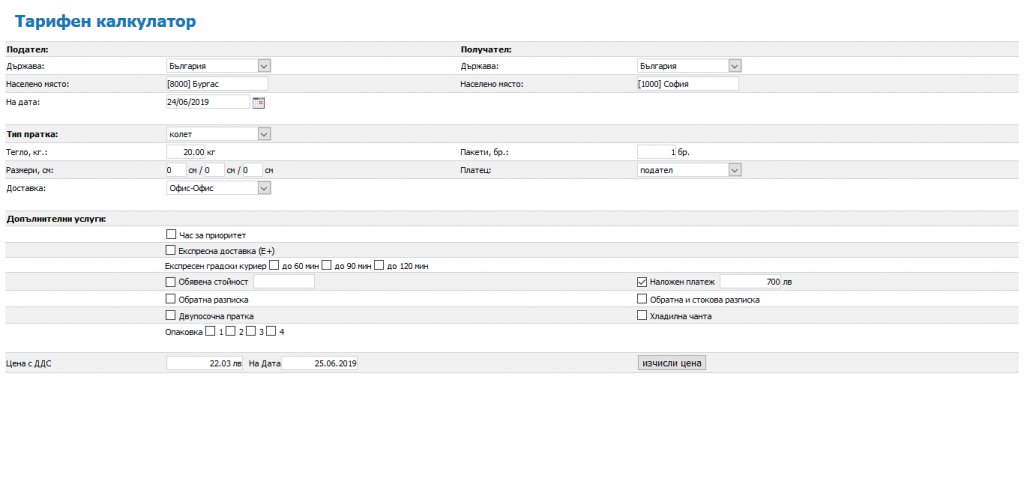
Task: Focus the sender Населено място field
Action: [216, 84]
